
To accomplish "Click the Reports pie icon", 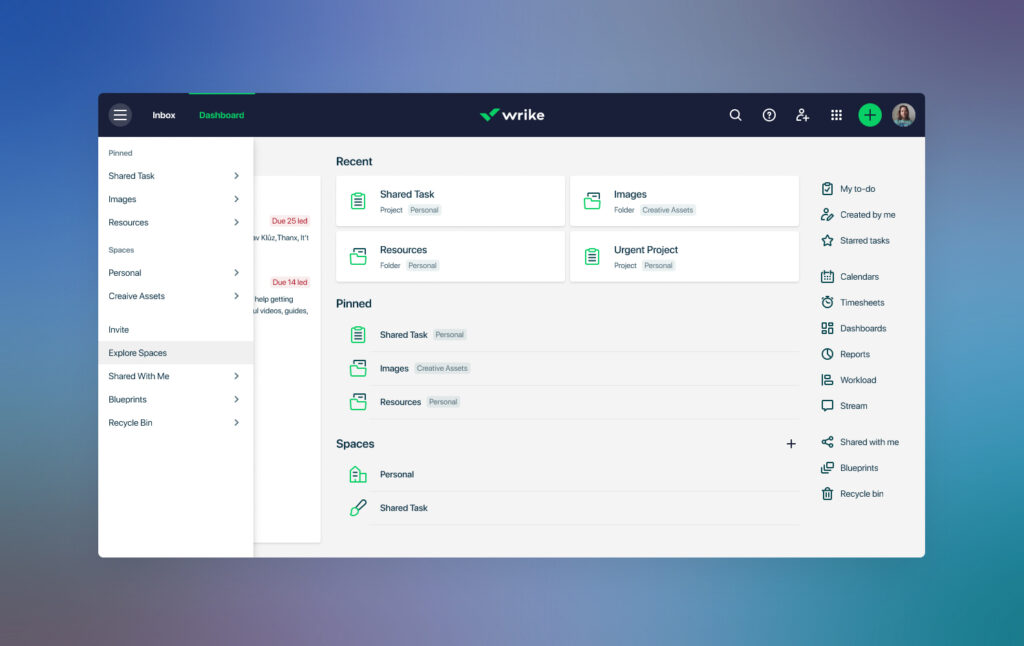I will click(827, 354).
